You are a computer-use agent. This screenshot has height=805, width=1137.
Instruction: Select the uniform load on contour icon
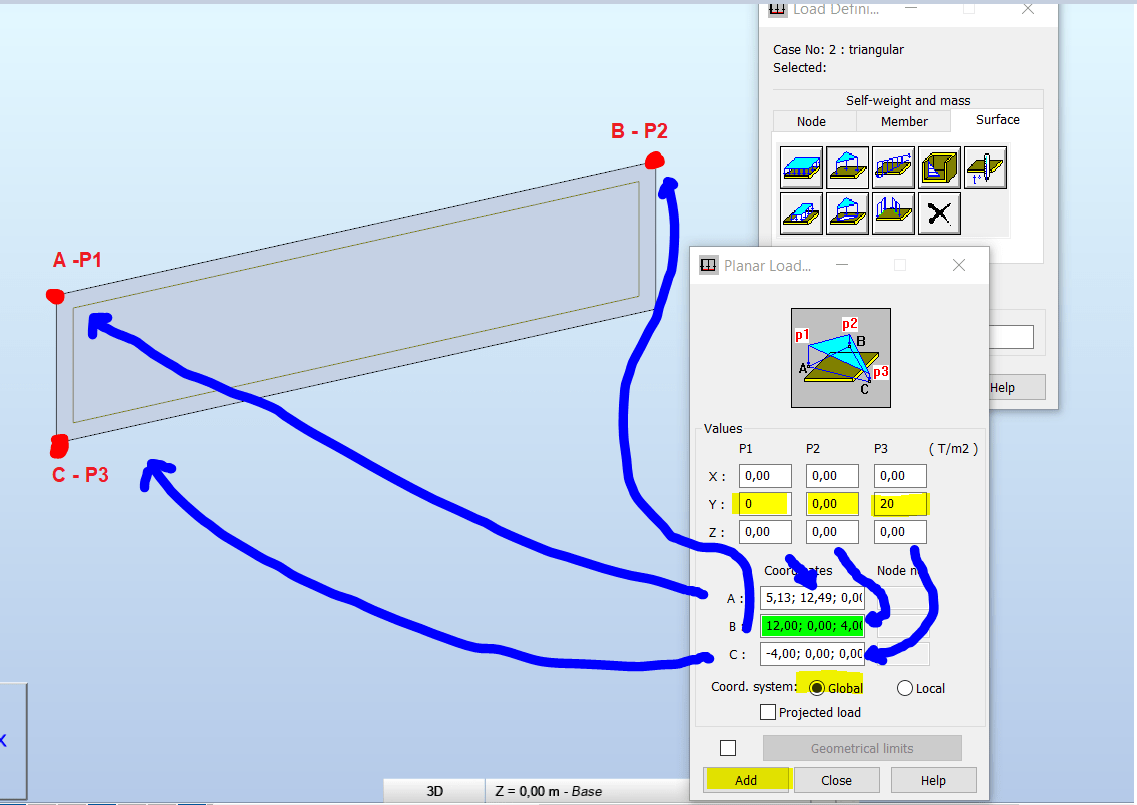pyautogui.click(x=801, y=213)
